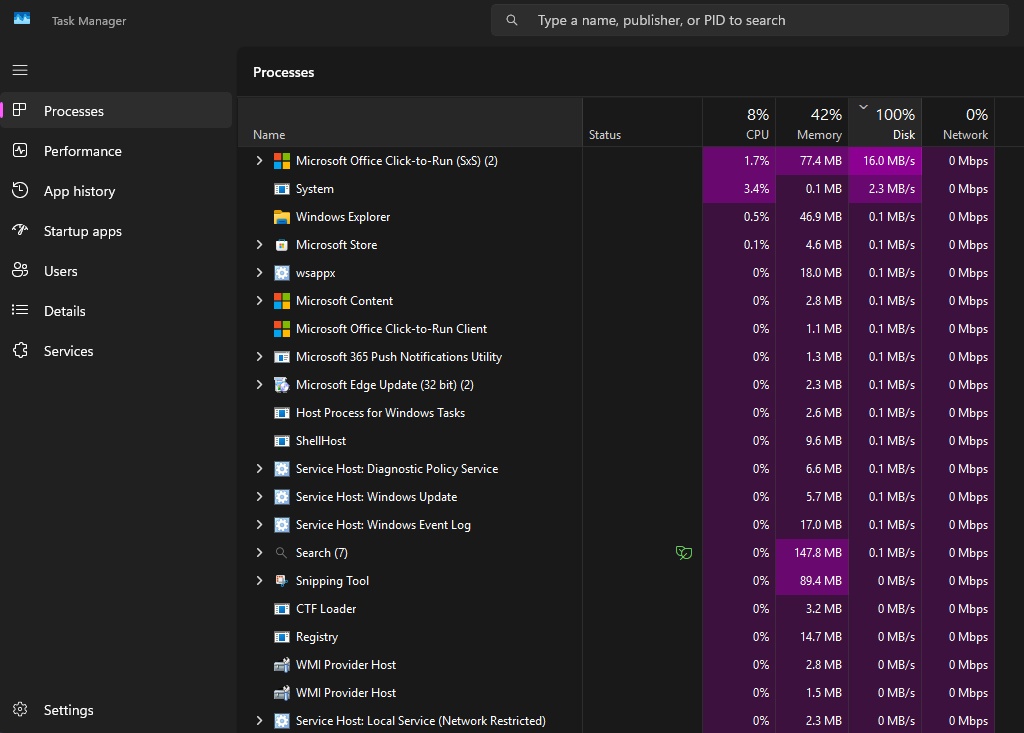Expand the Search (7) process group
The height and width of the screenshot is (733, 1024).
pos(259,553)
